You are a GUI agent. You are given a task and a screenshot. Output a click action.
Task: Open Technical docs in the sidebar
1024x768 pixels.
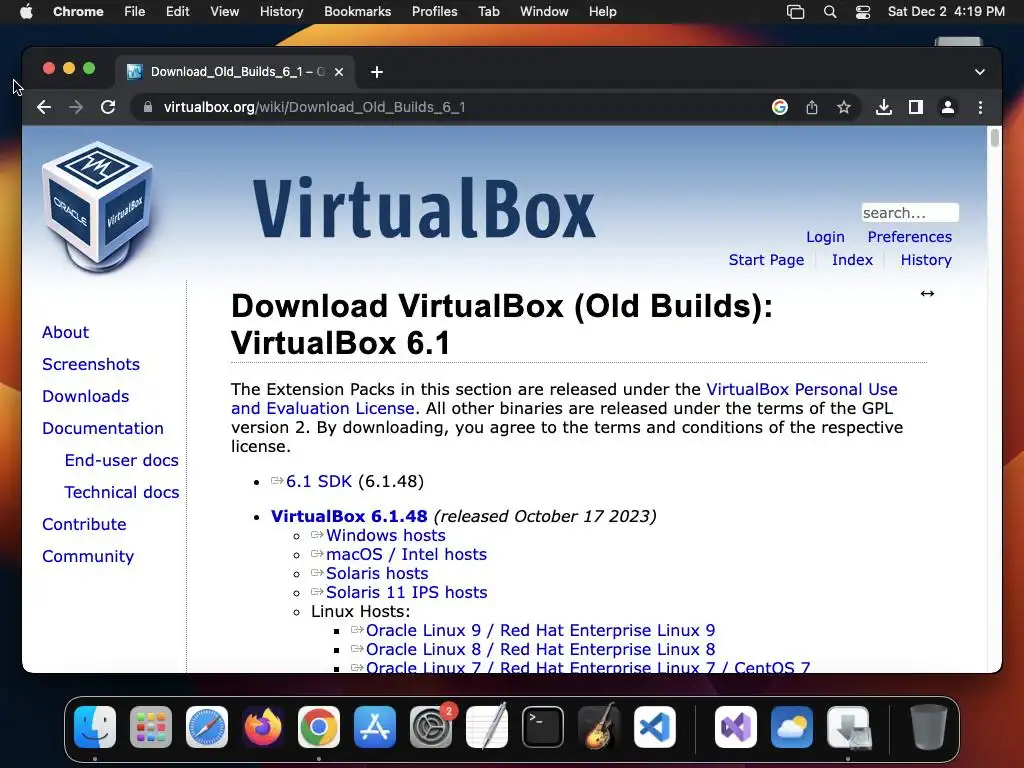121,492
